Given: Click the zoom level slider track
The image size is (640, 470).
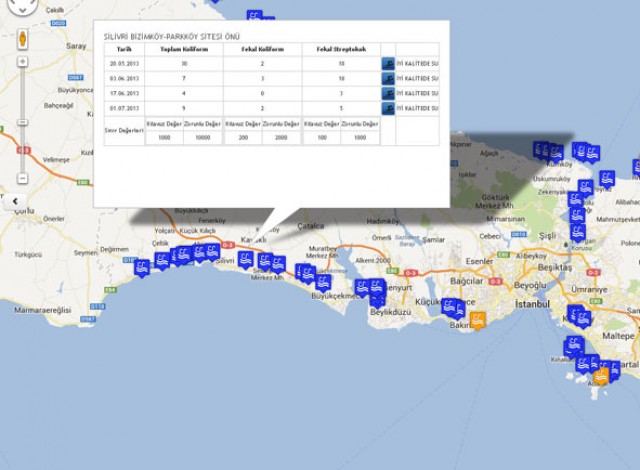Looking at the screenshot, I should click(22, 120).
